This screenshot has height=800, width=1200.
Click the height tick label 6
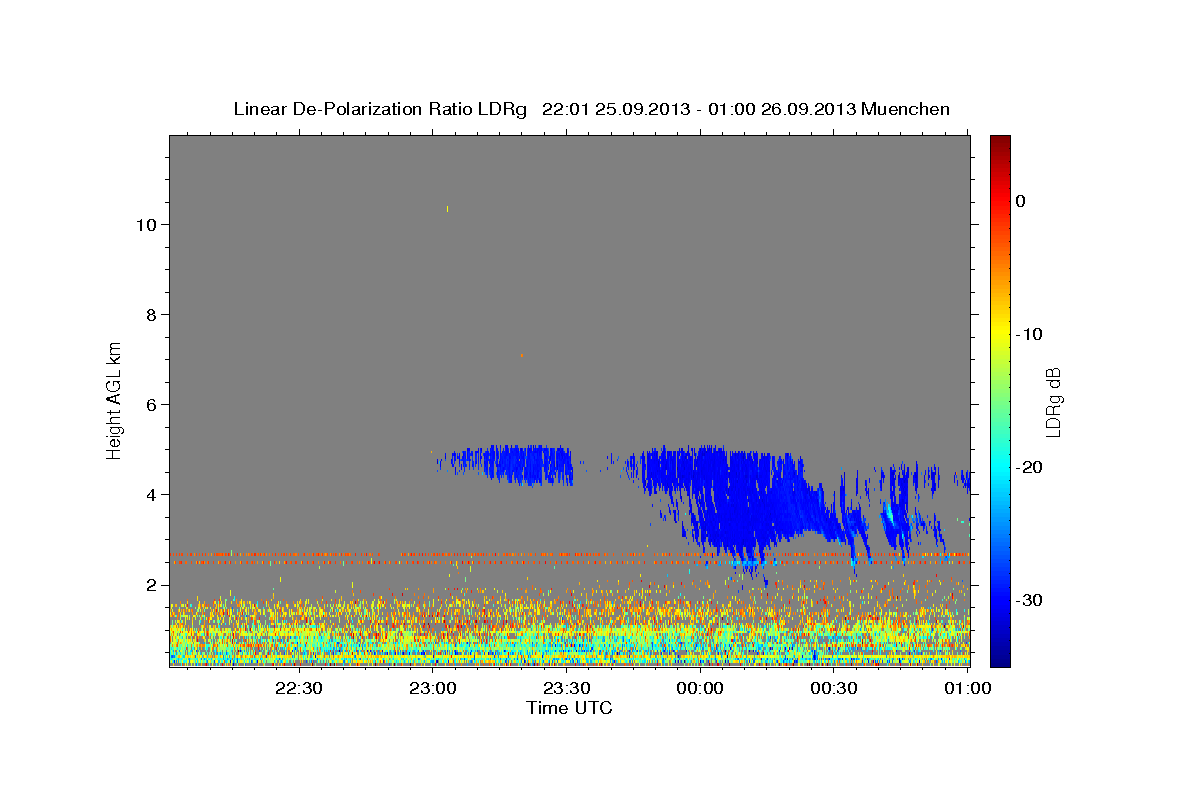coord(151,405)
